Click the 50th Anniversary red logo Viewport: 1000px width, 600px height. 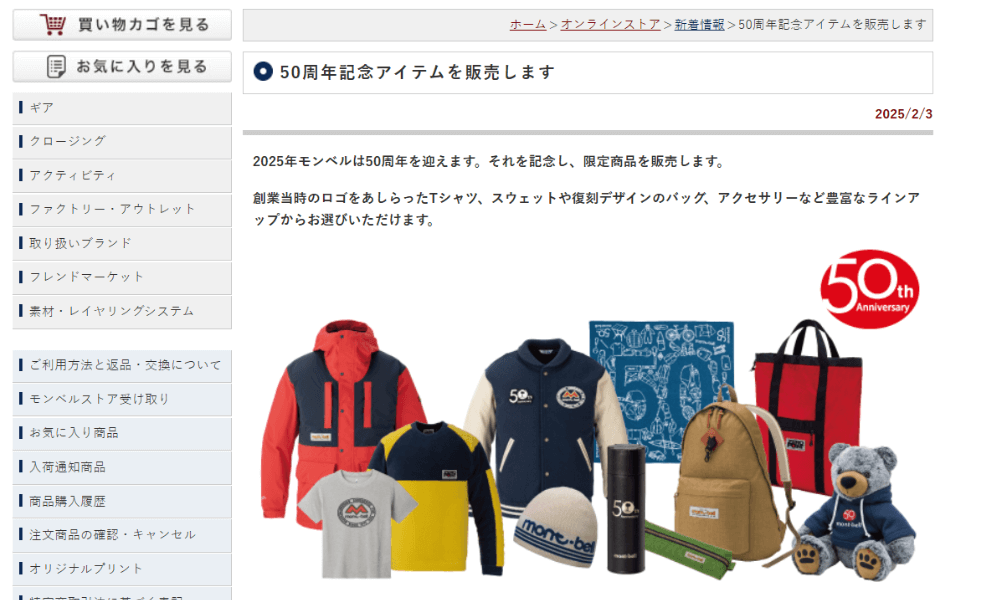pos(868,290)
